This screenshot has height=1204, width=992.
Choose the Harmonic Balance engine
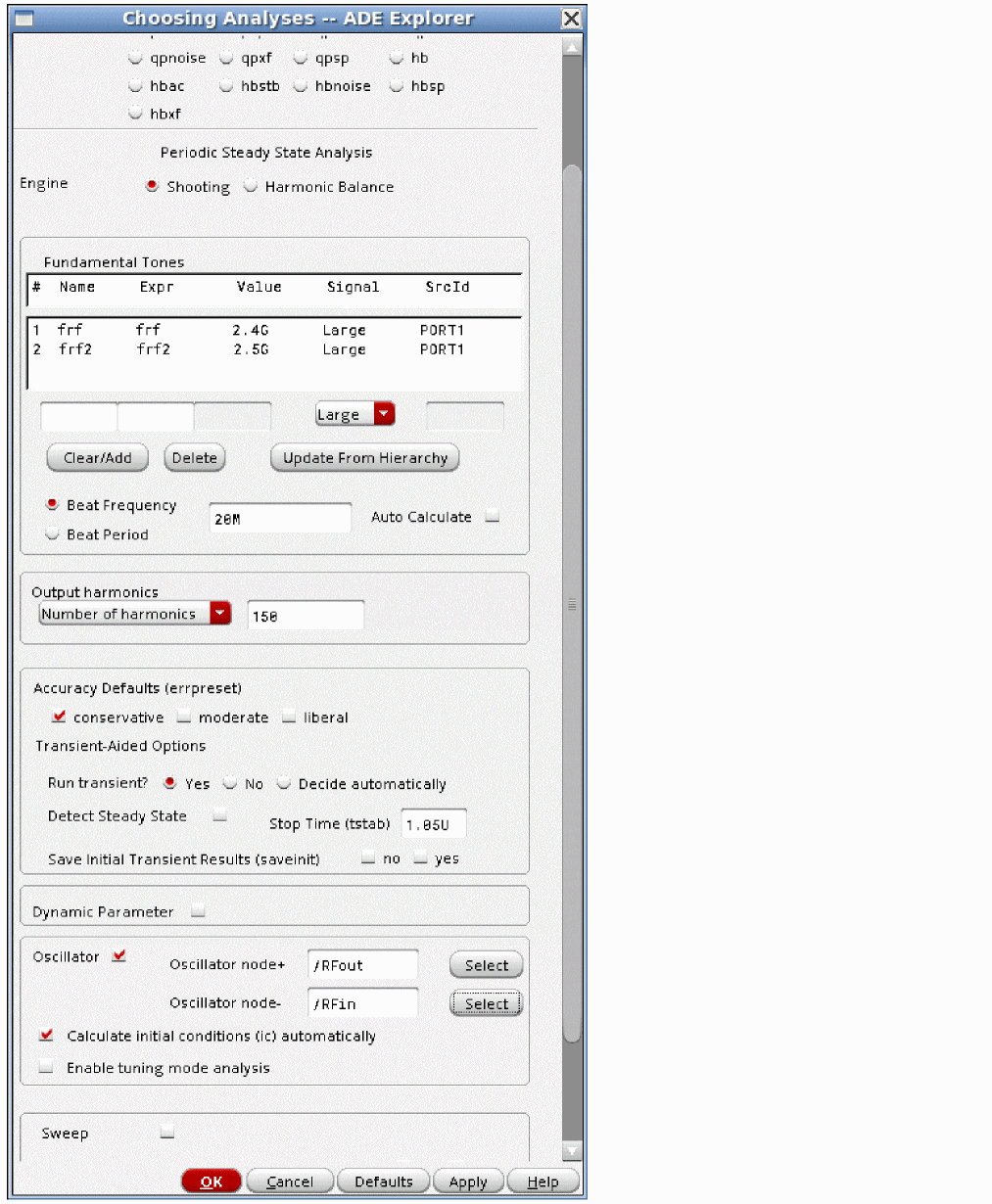[251, 186]
